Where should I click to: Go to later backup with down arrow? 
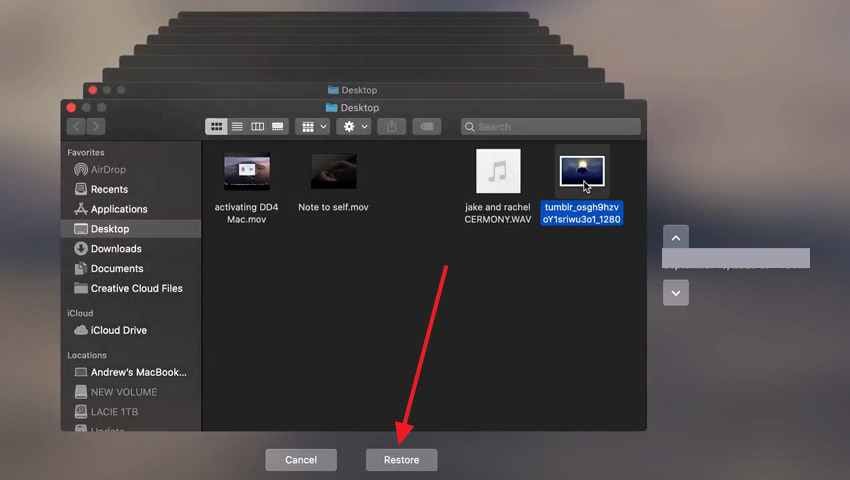point(675,293)
